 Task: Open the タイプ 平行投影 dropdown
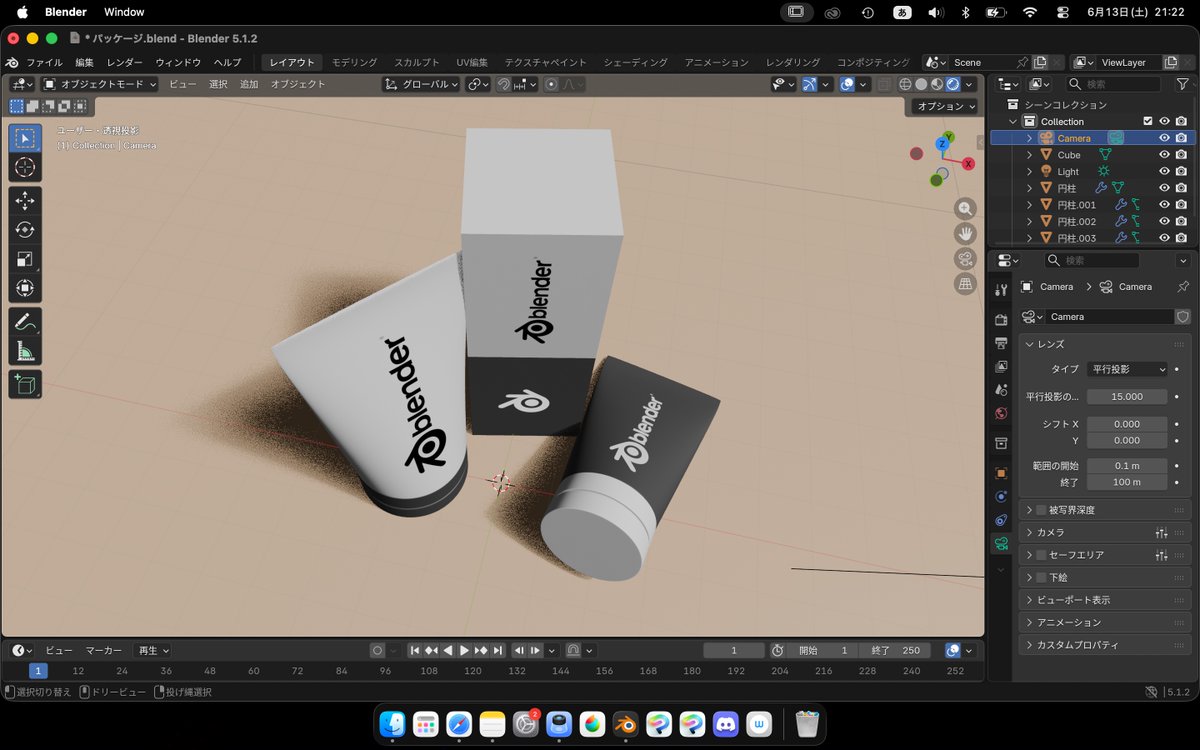(x=1127, y=369)
